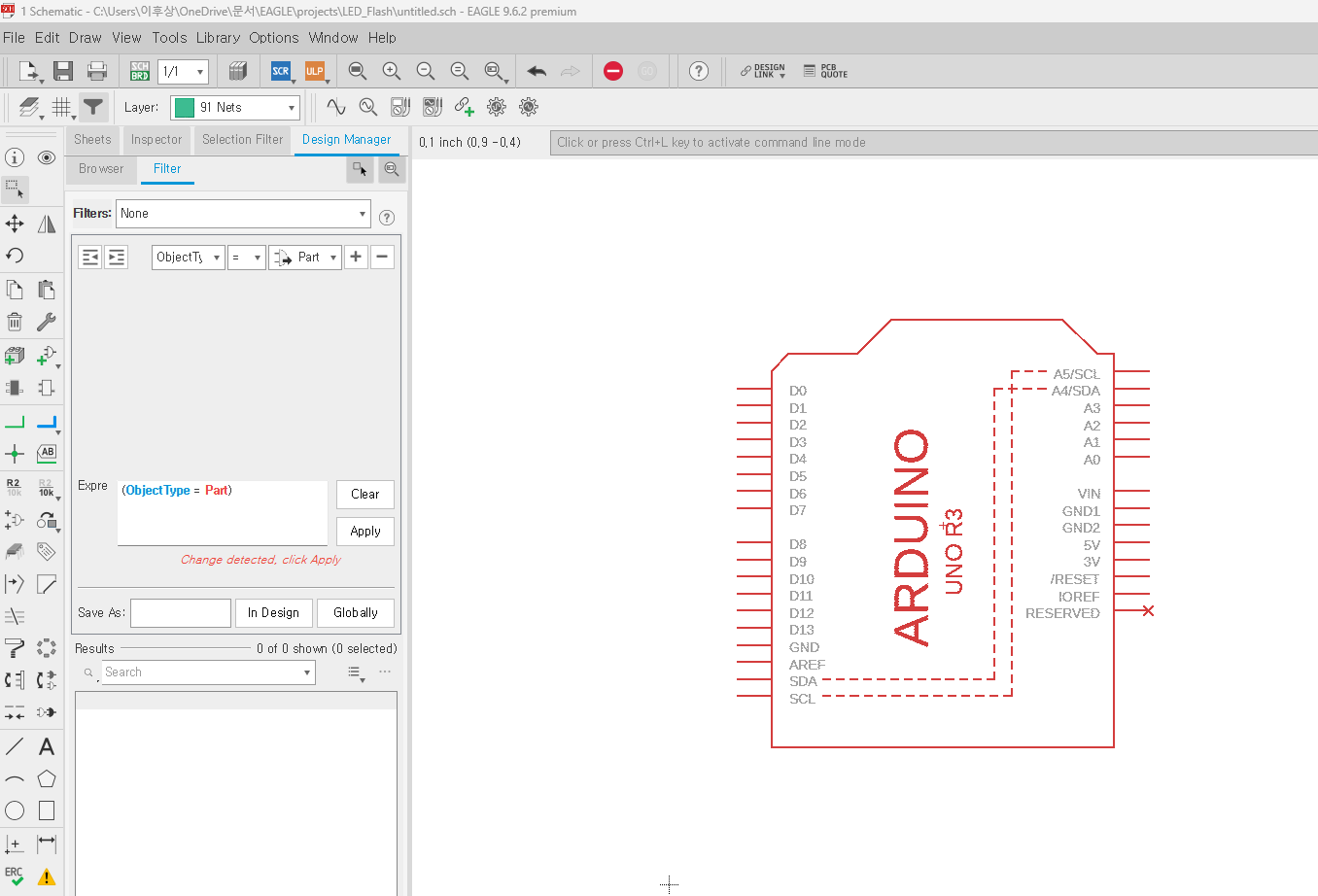Toggle the filter funnel icon in toolbar
The height and width of the screenshot is (896, 1318).
pyautogui.click(x=93, y=107)
